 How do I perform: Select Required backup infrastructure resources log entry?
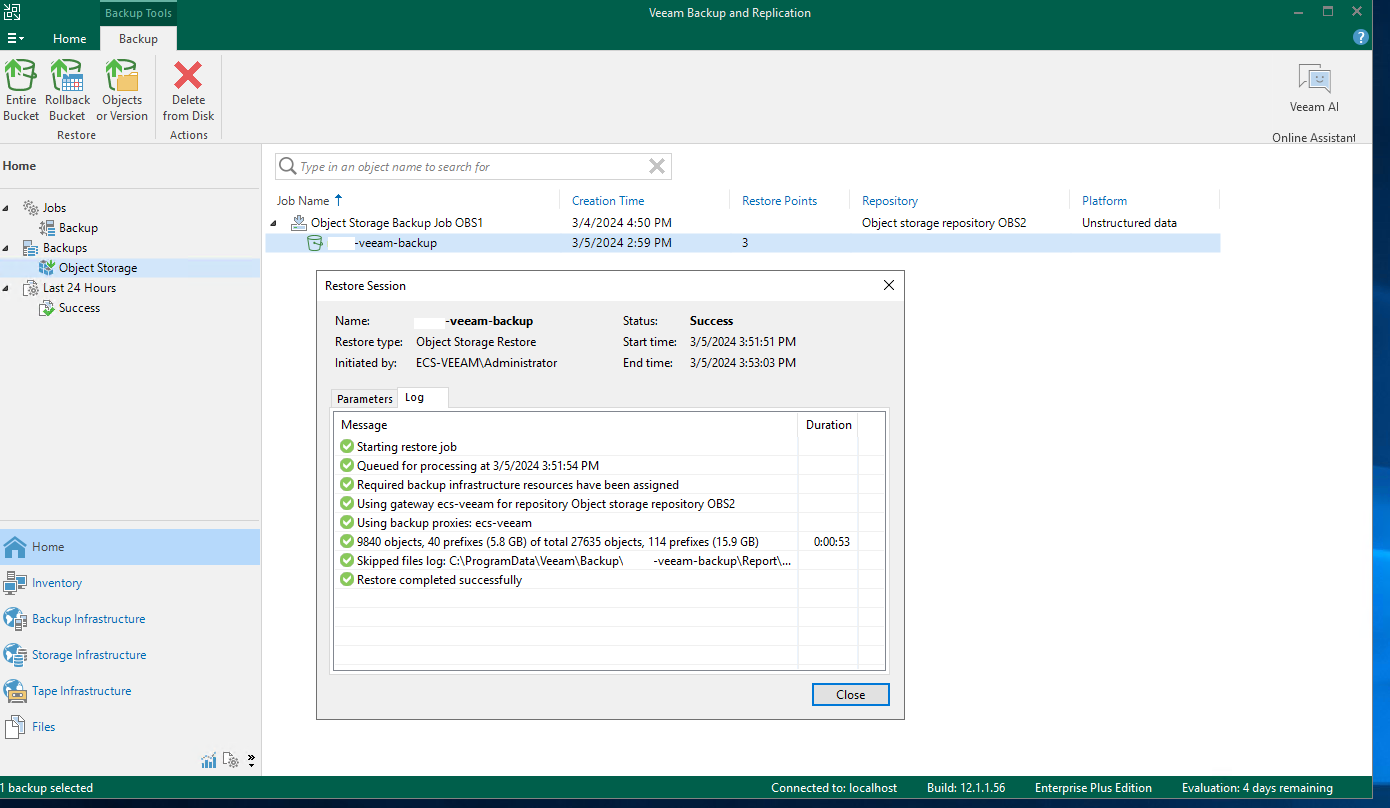[609, 485]
